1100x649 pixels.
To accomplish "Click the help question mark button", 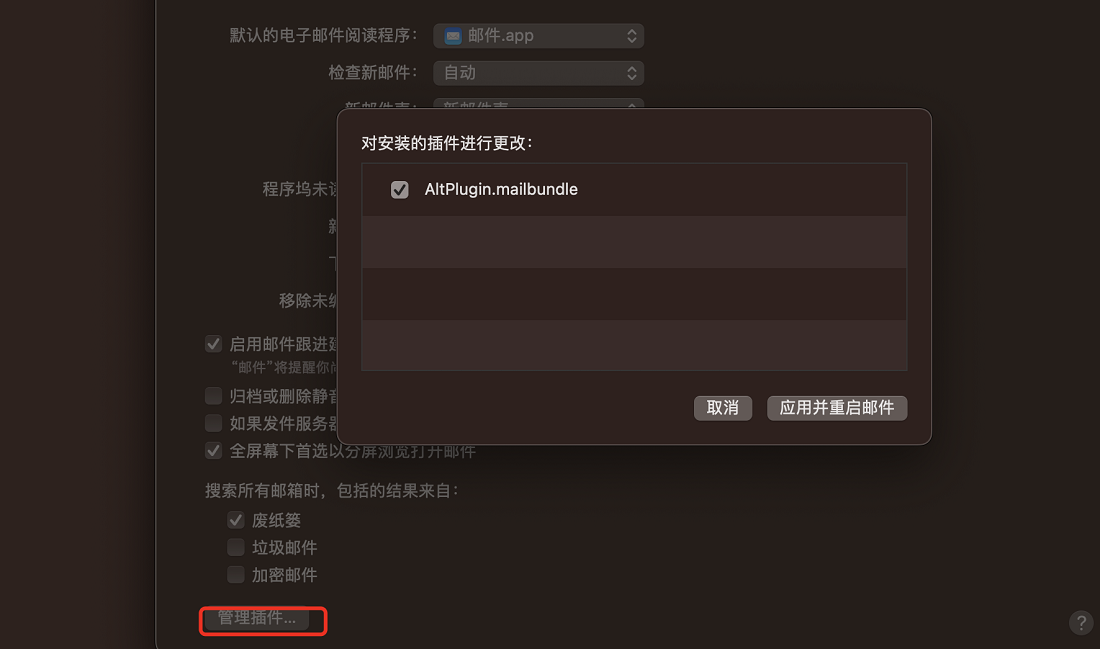I will [x=1081, y=622].
